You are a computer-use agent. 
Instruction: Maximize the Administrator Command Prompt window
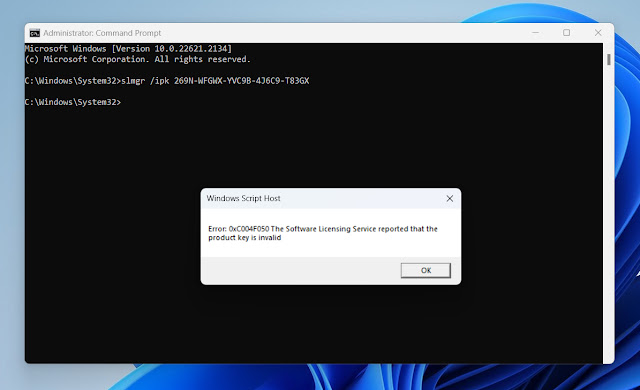[x=567, y=33]
